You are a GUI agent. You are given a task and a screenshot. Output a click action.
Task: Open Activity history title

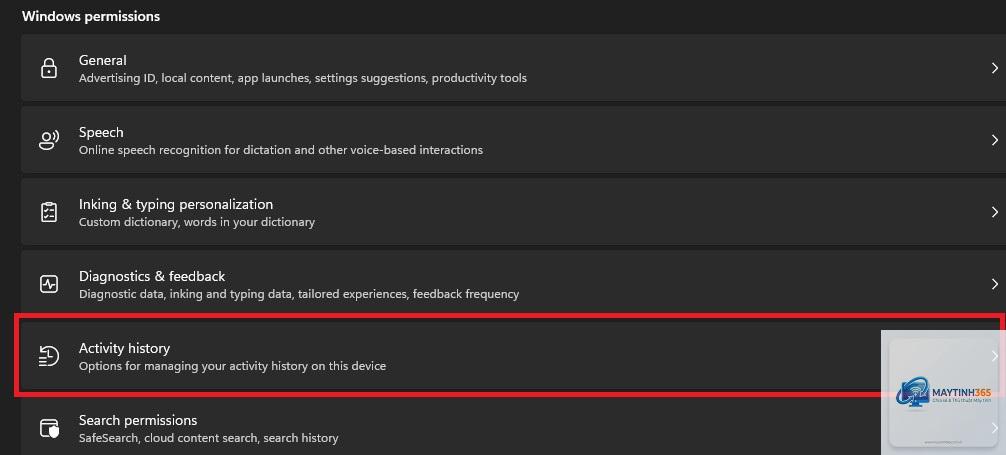(x=124, y=348)
